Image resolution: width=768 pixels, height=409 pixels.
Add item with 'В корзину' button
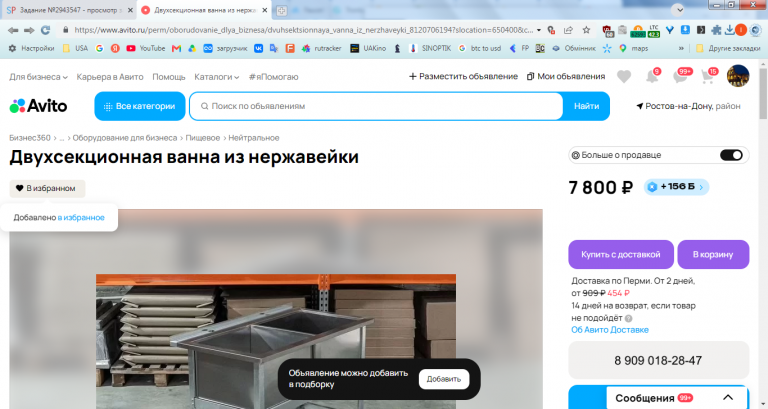(x=713, y=254)
